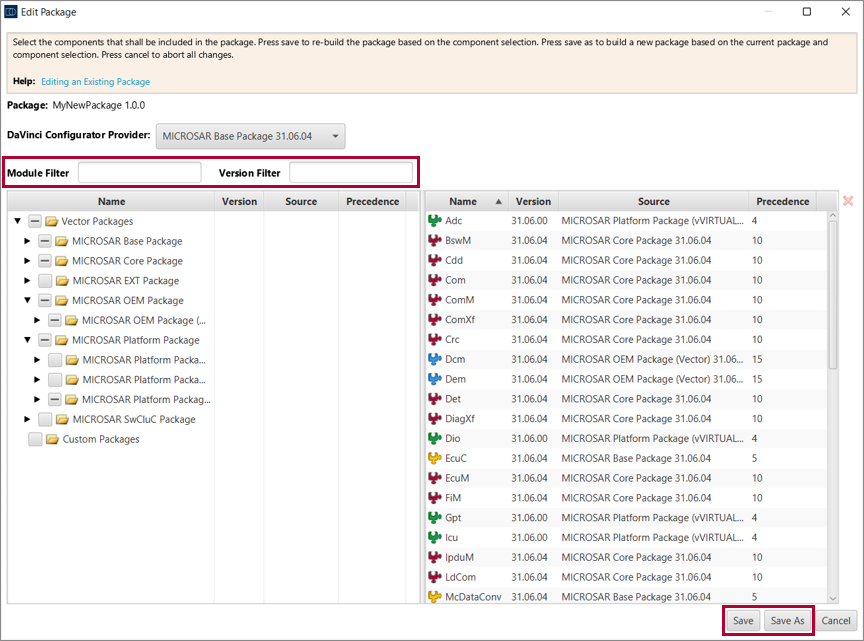Collapse the Vector Packages tree node

tap(18, 221)
